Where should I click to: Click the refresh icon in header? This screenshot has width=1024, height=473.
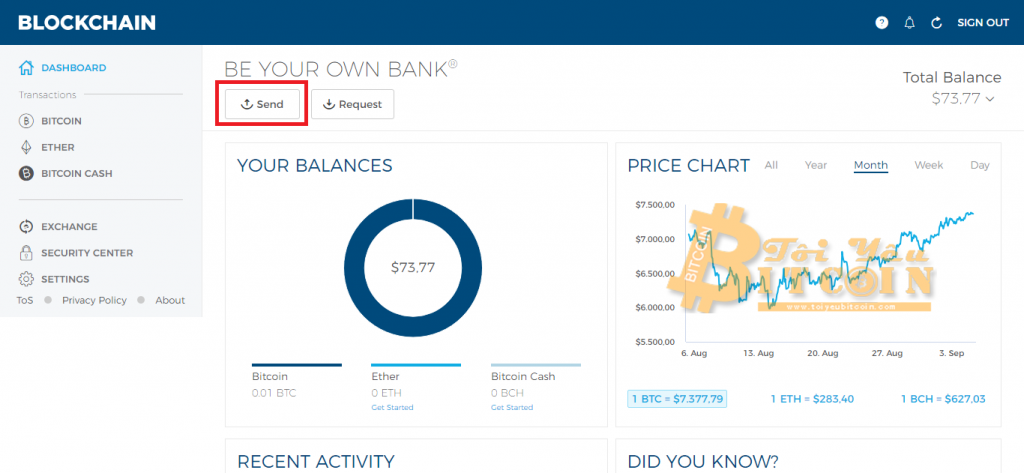point(937,22)
